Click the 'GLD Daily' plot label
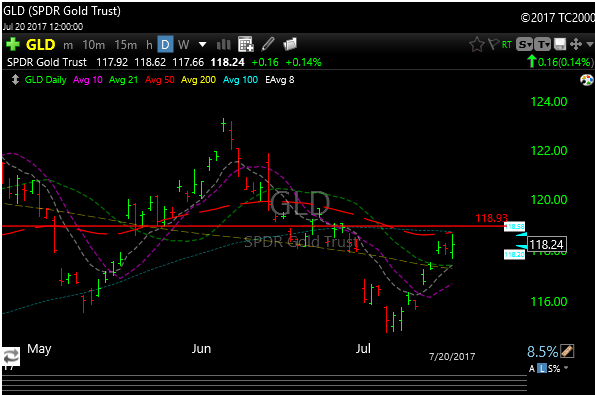595x395 pixels. (x=46, y=80)
